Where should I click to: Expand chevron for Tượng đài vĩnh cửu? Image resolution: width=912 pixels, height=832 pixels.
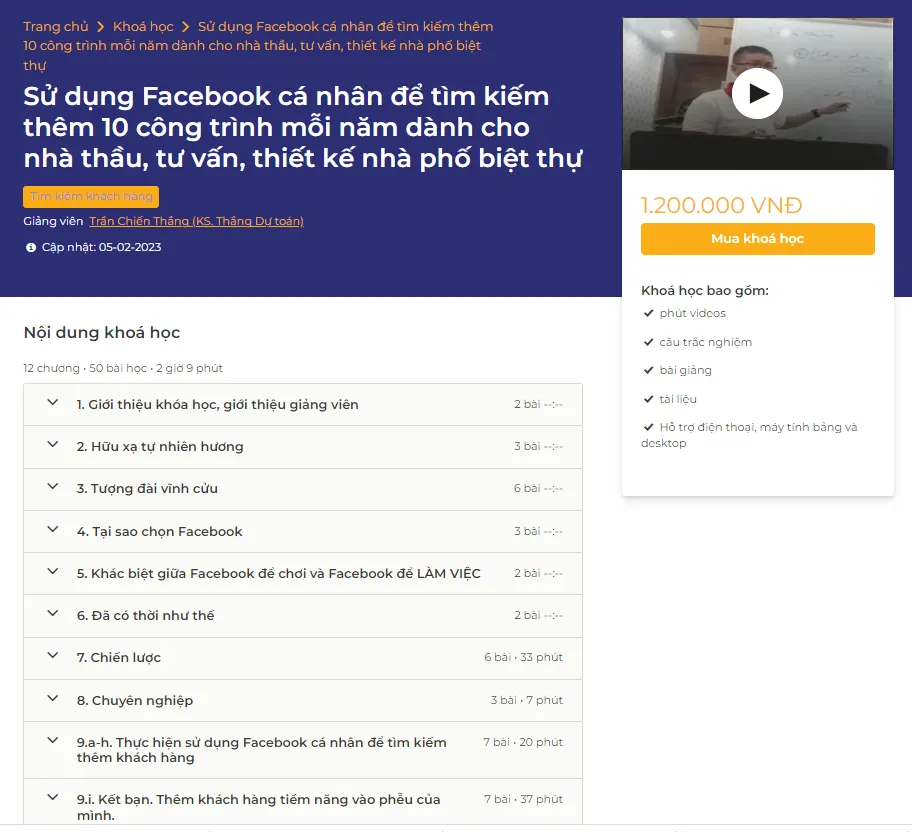click(53, 487)
